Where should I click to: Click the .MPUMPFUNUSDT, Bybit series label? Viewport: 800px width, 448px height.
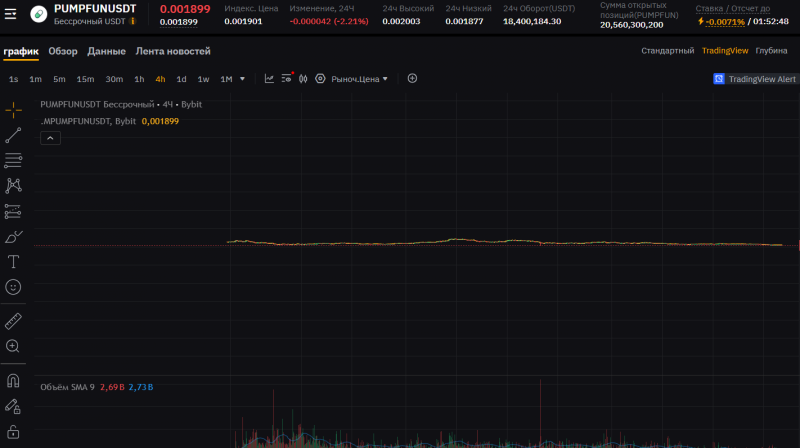pos(88,121)
